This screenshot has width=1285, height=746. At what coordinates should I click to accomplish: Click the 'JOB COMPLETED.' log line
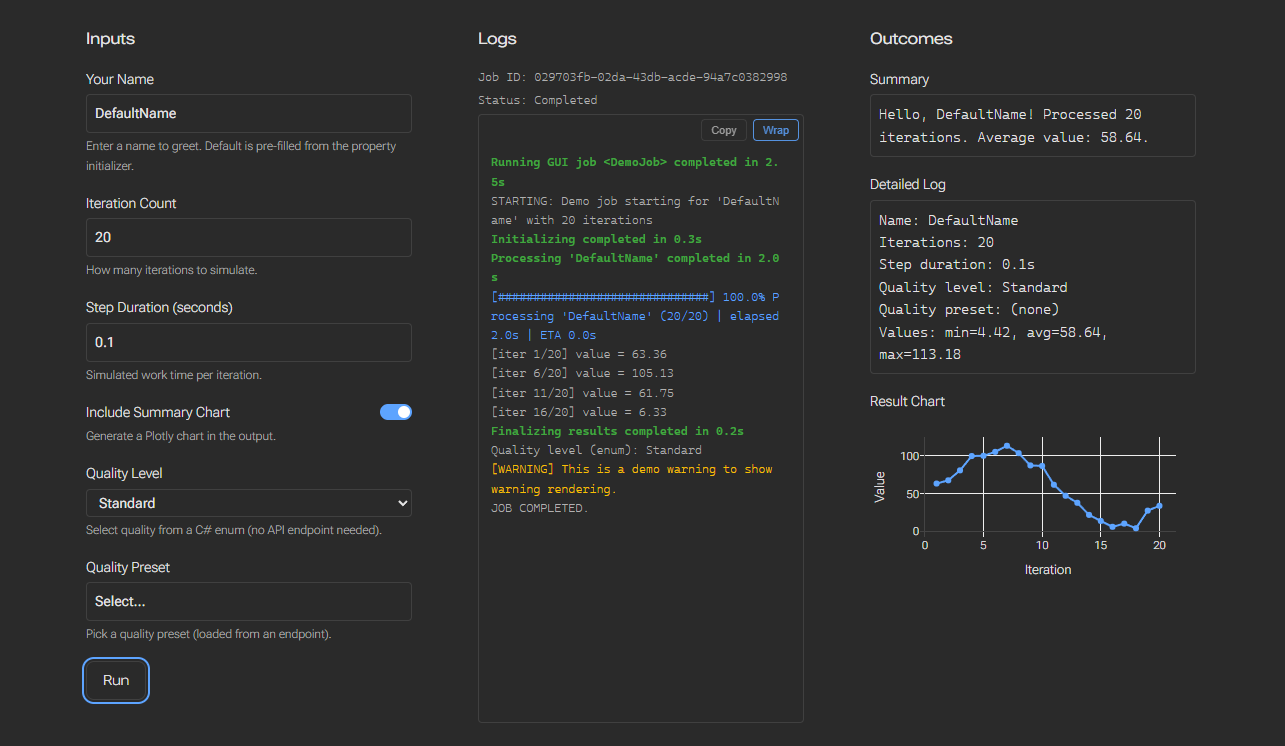(540, 508)
